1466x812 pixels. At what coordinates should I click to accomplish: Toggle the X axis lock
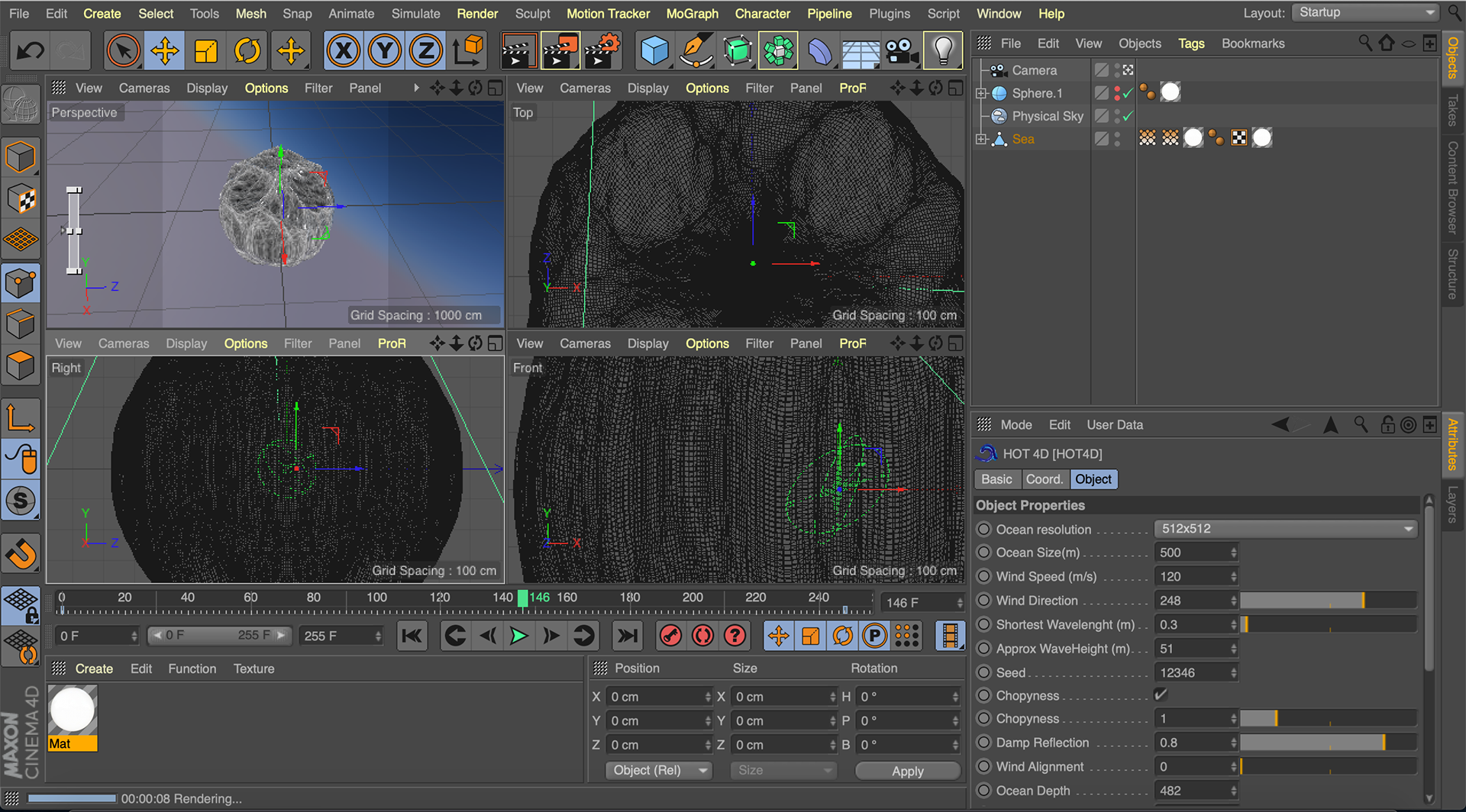pos(344,51)
